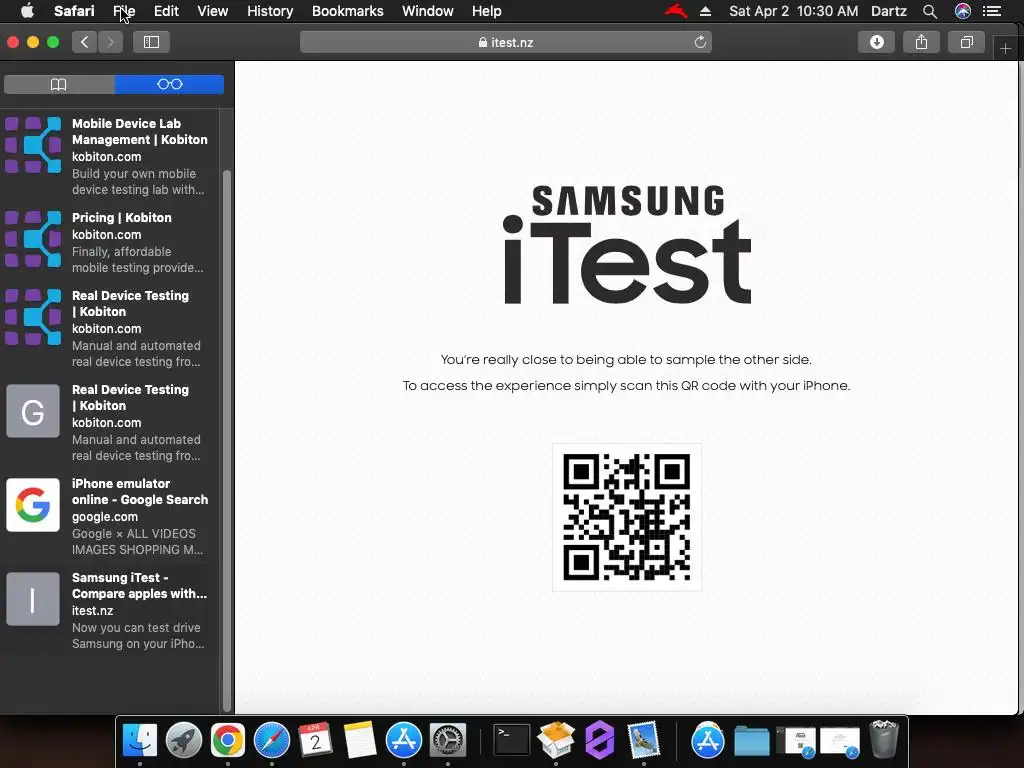Open Calendar from the Dock
The image size is (1024, 768).
click(315, 740)
